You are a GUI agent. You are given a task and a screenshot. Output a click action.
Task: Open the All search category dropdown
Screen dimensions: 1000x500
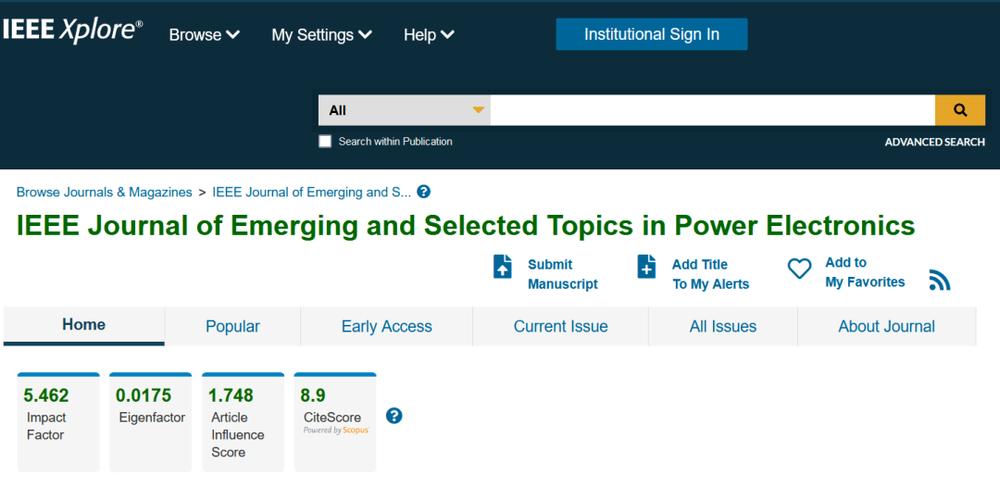point(404,110)
